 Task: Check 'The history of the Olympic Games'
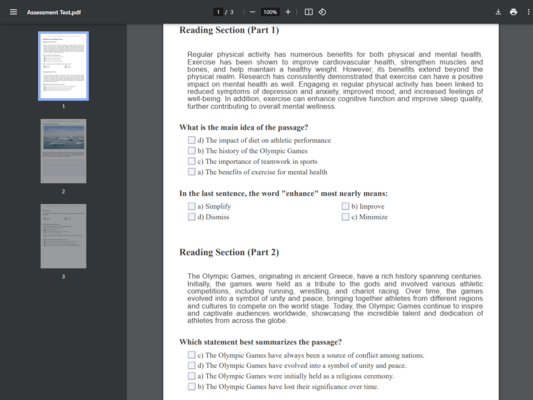coord(192,151)
